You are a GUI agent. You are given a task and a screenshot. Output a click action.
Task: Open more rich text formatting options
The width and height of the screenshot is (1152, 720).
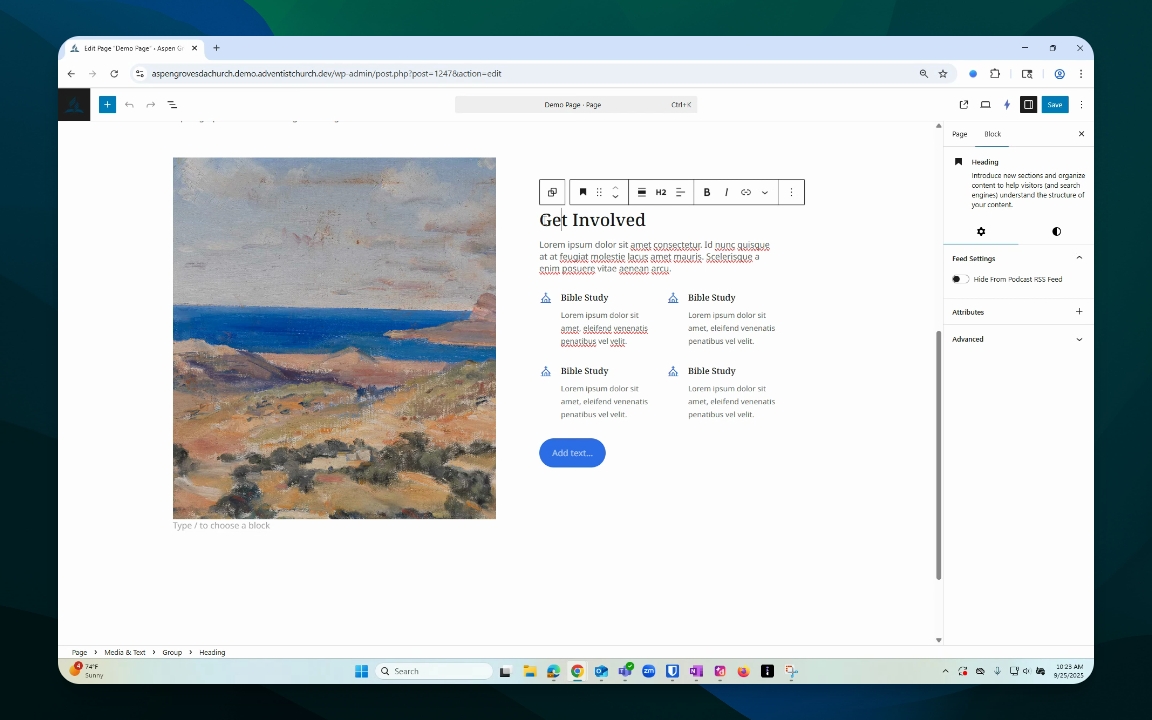(765, 192)
